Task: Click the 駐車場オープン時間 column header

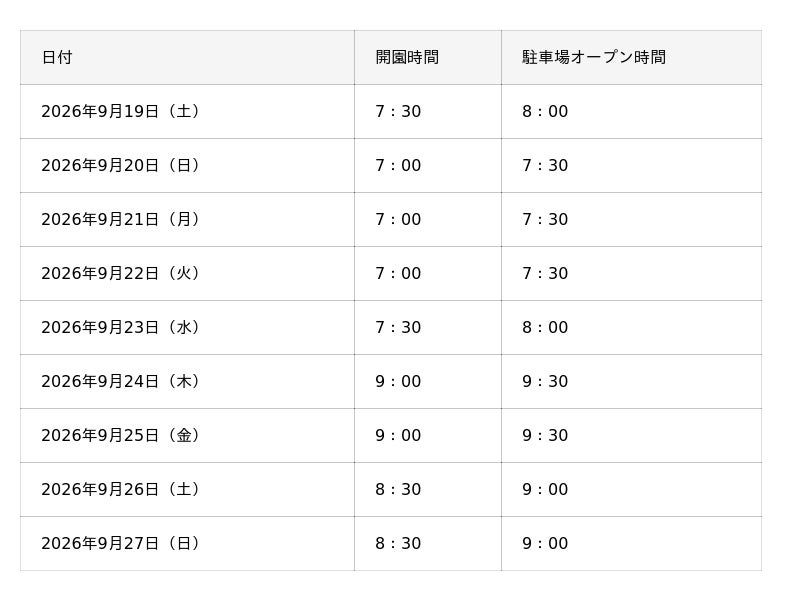Action: pos(593,57)
